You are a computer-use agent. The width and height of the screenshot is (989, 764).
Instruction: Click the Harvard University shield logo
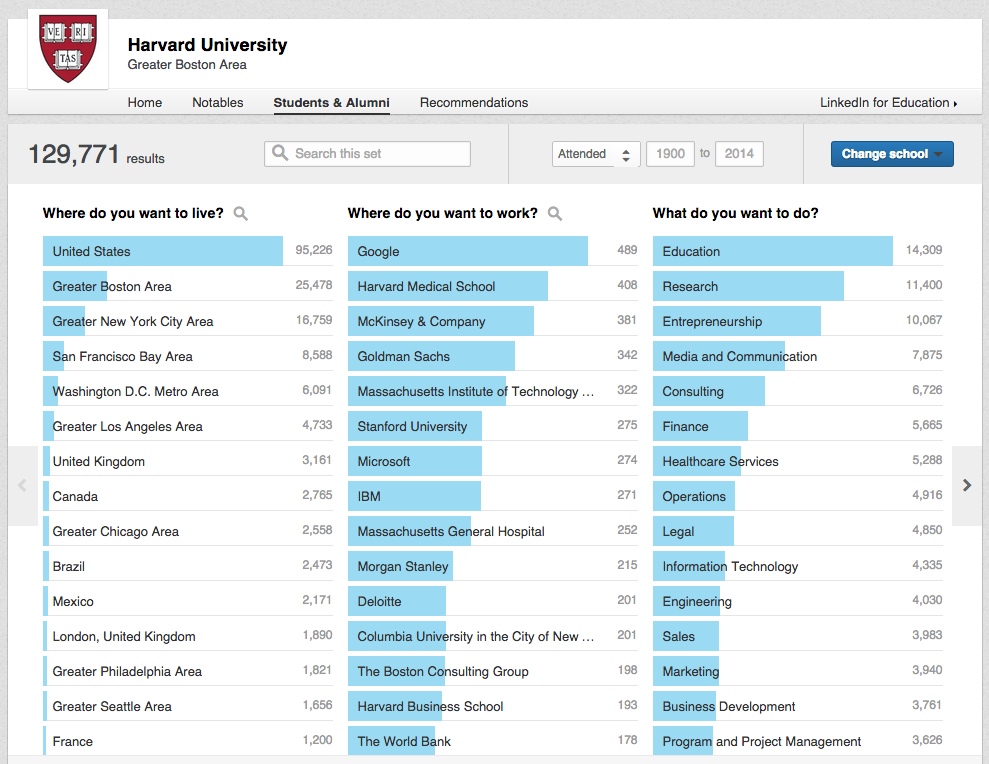tap(67, 49)
